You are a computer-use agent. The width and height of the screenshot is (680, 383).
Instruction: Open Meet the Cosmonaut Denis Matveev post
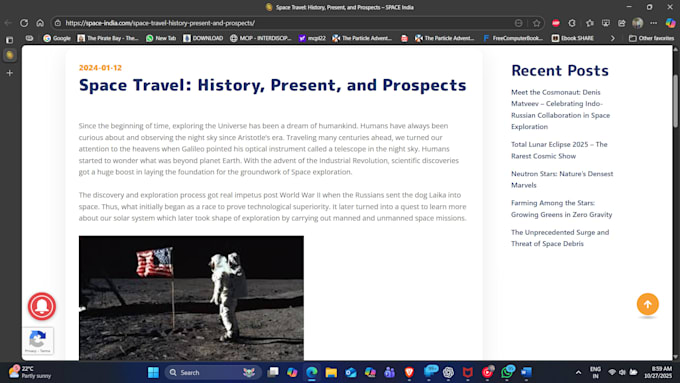[x=560, y=109]
